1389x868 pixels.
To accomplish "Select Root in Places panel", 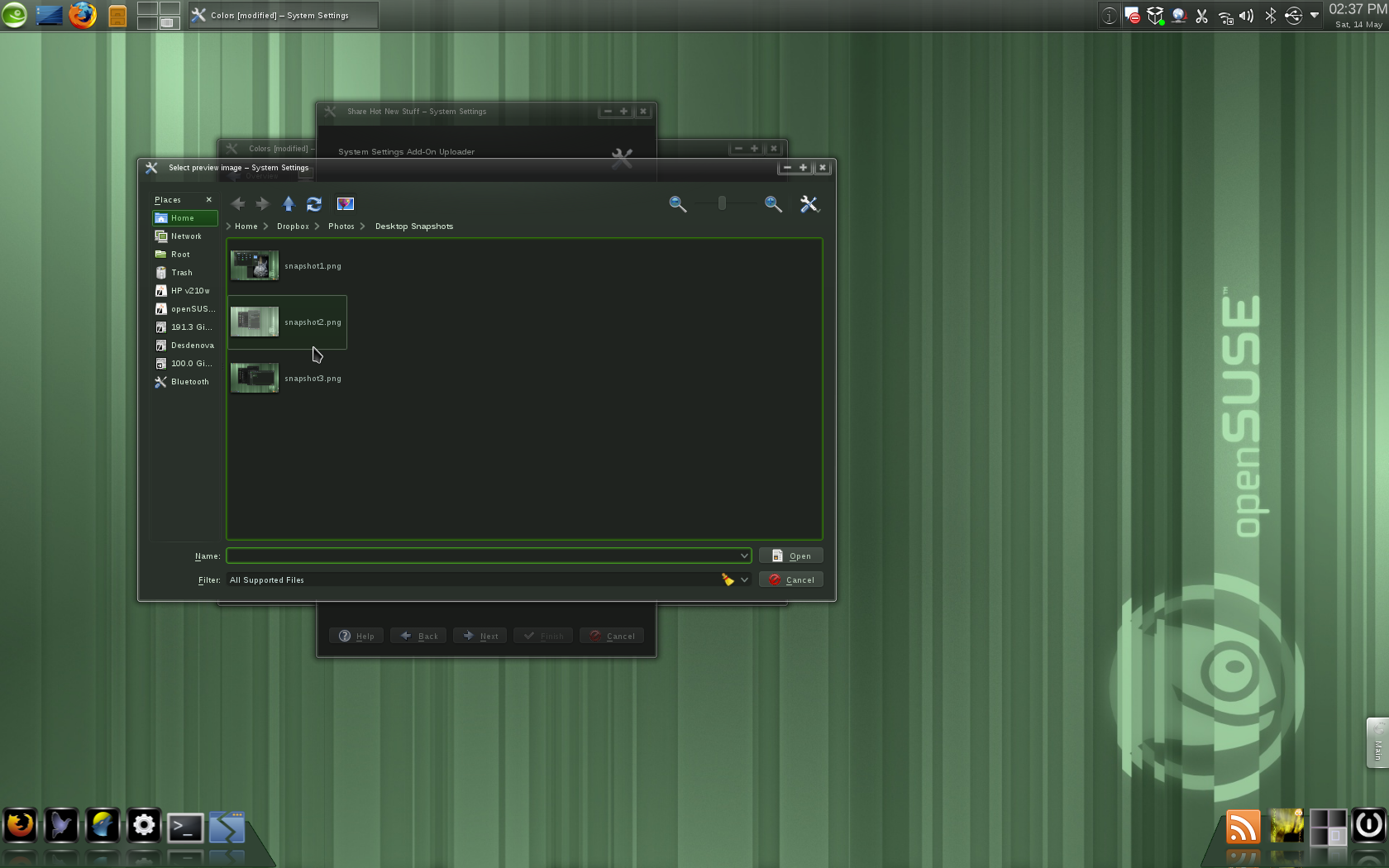I will click(x=185, y=255).
